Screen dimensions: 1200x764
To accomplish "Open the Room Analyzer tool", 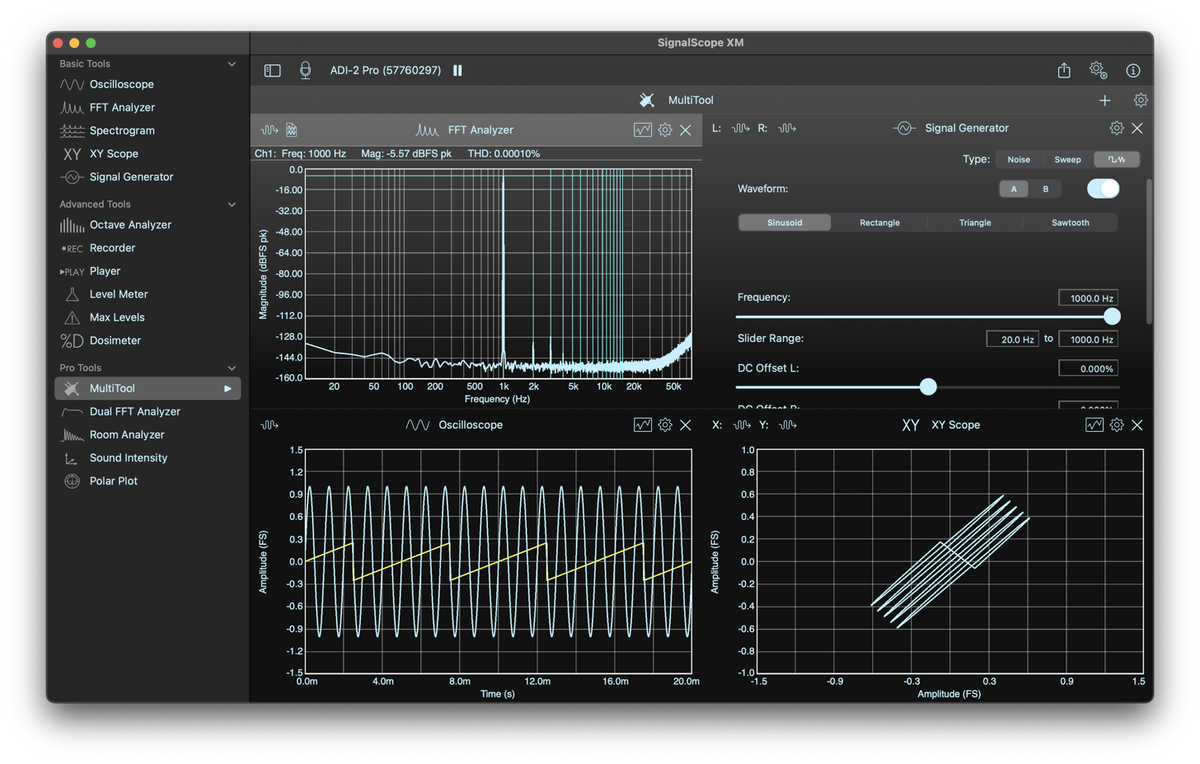I will [127, 435].
